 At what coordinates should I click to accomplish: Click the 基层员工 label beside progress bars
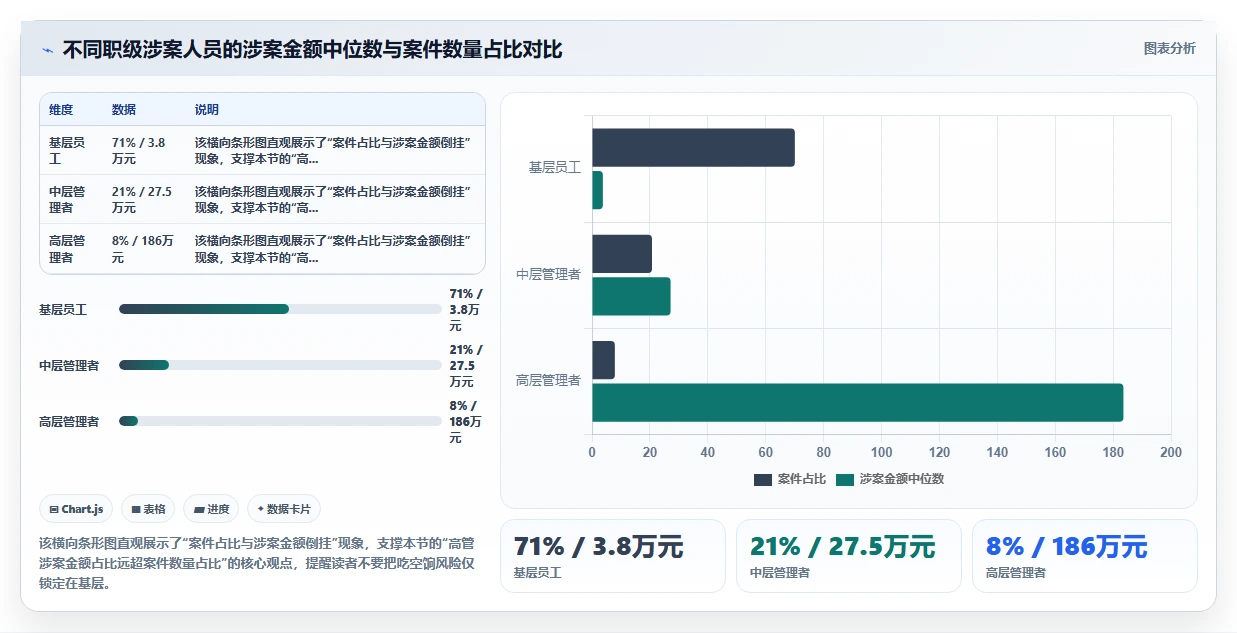tap(63, 310)
